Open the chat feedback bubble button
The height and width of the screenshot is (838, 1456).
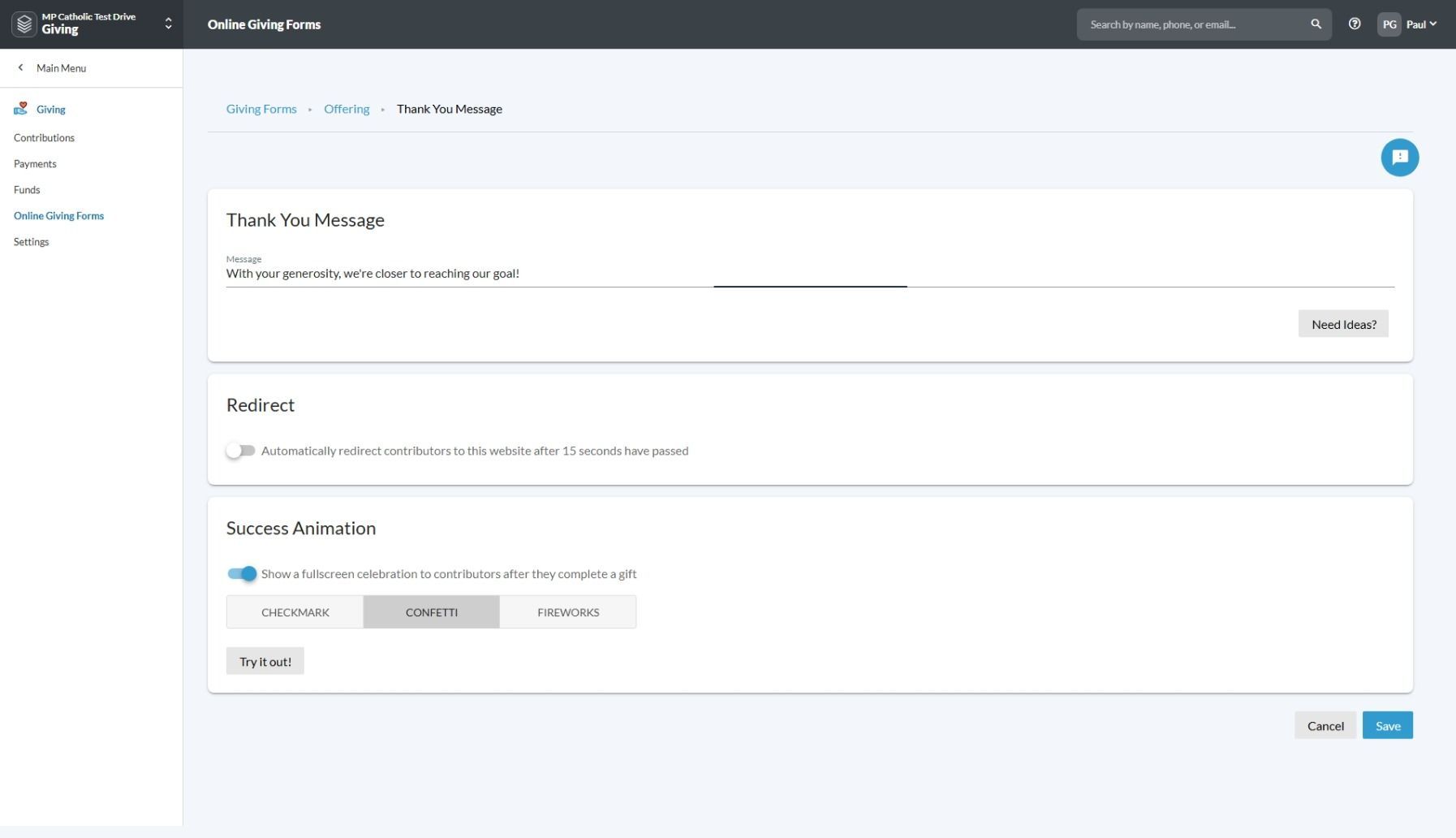(1400, 158)
